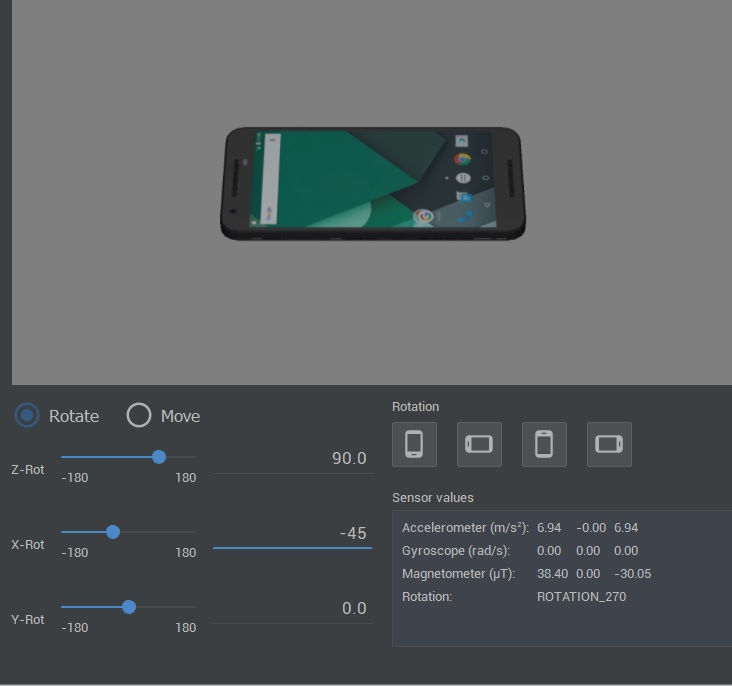The width and height of the screenshot is (732, 686).
Task: Click the X-Rot value field showing -45
Action: (x=292, y=533)
